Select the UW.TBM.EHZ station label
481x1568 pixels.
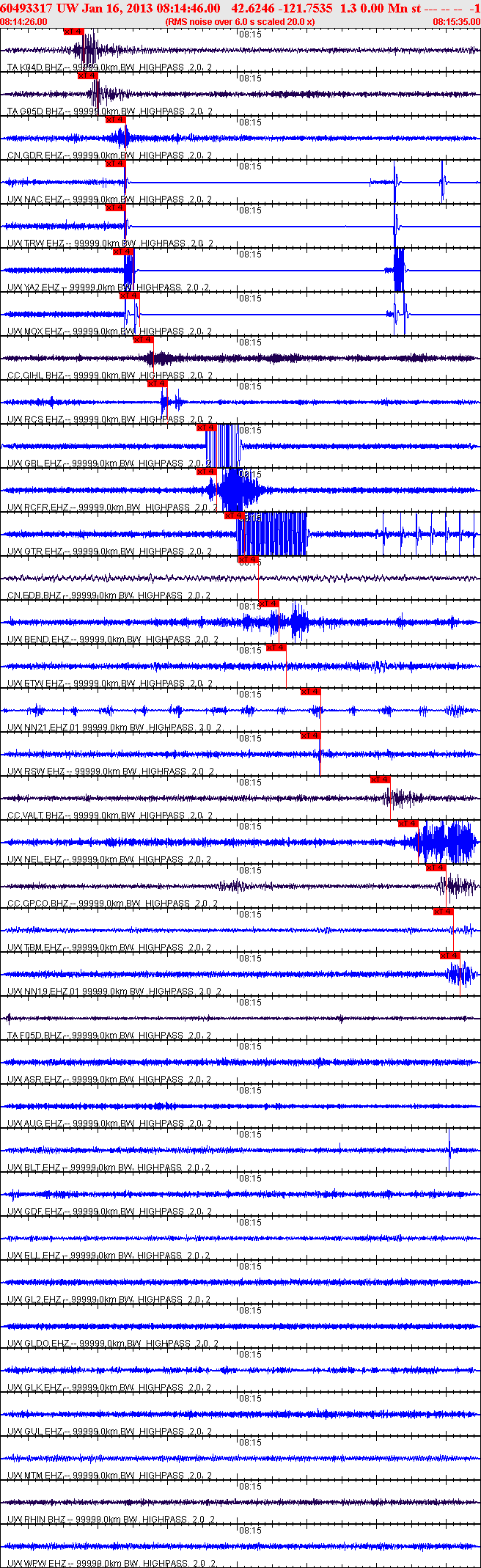110,948
